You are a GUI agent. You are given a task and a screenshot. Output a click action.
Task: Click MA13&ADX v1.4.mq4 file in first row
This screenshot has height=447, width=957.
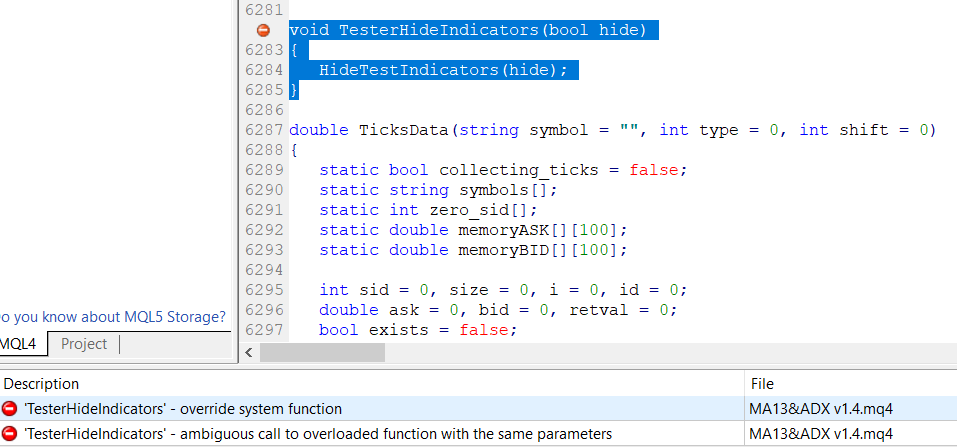tap(820, 409)
